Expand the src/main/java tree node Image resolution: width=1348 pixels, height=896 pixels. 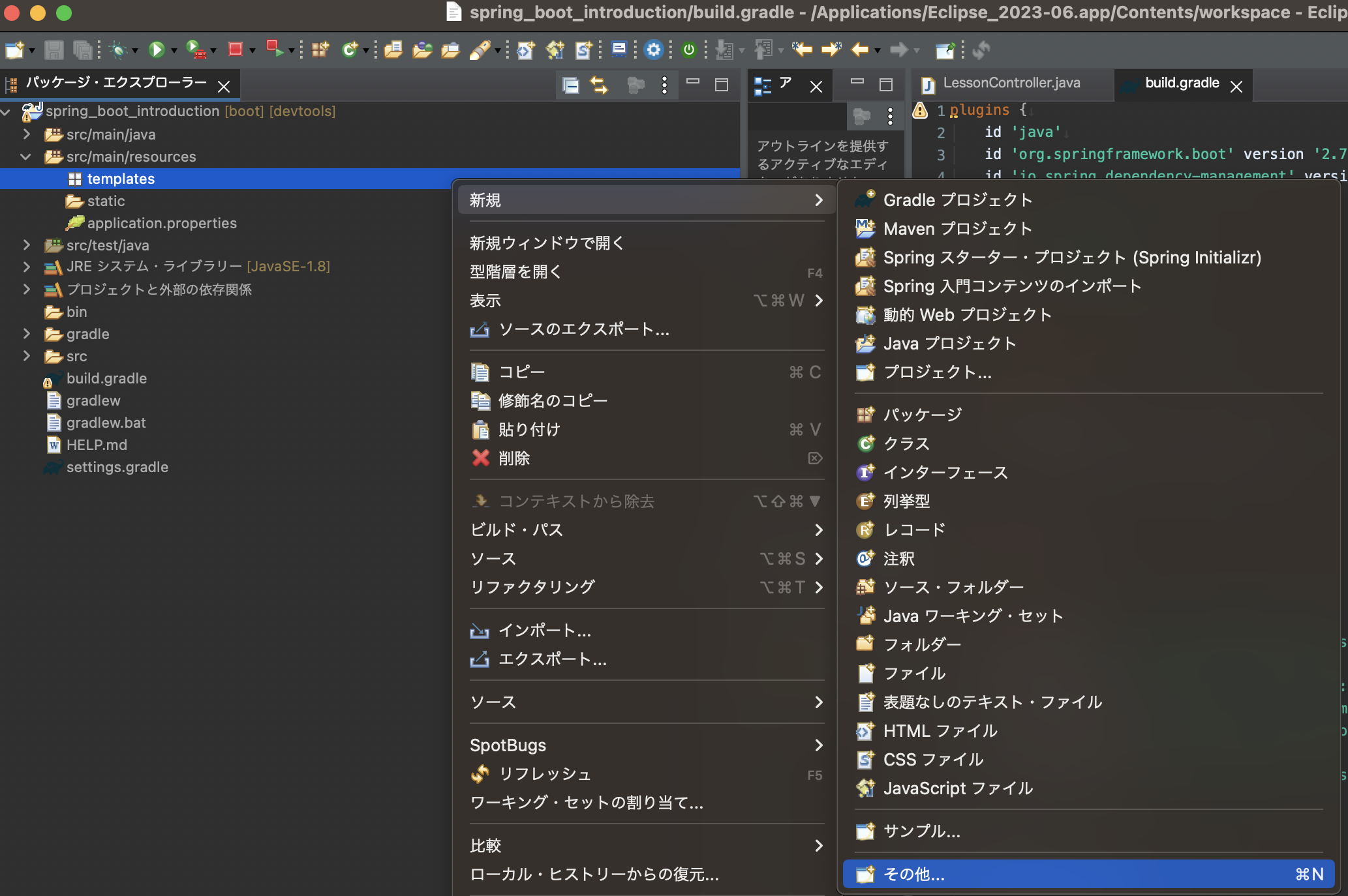(26, 134)
